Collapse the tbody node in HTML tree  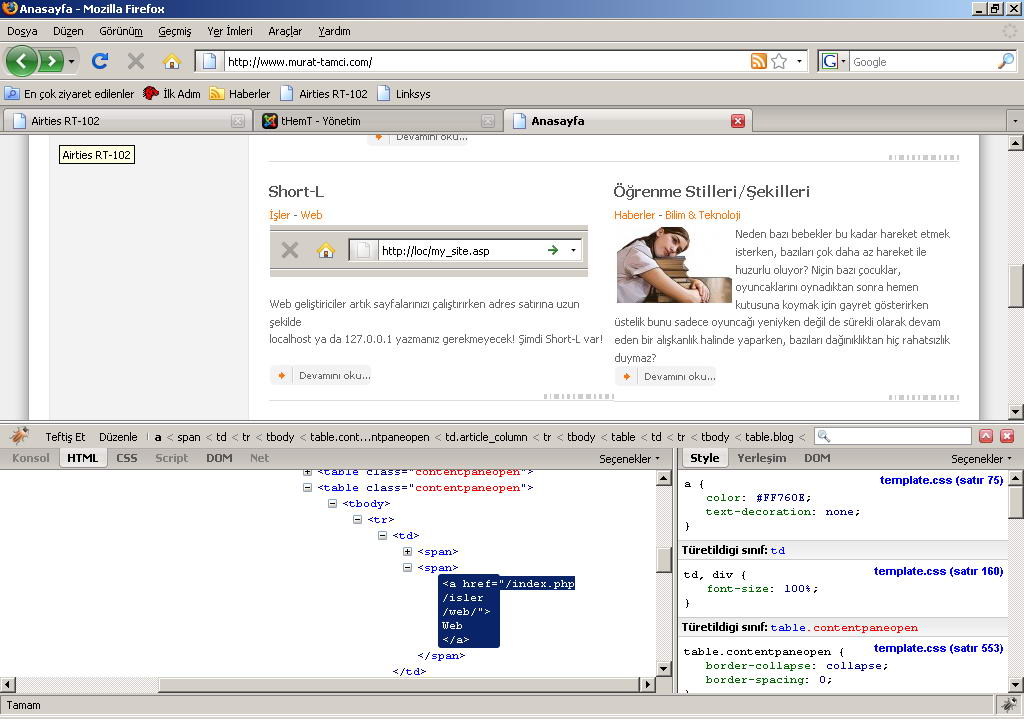[334, 504]
